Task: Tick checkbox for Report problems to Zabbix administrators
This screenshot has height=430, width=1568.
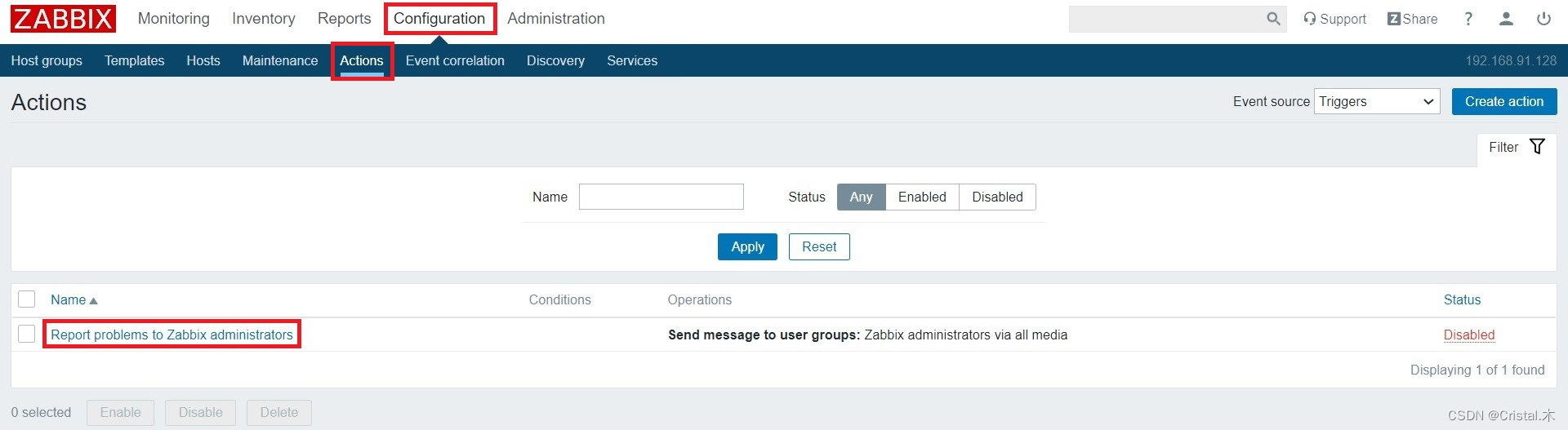Action: tap(27, 334)
